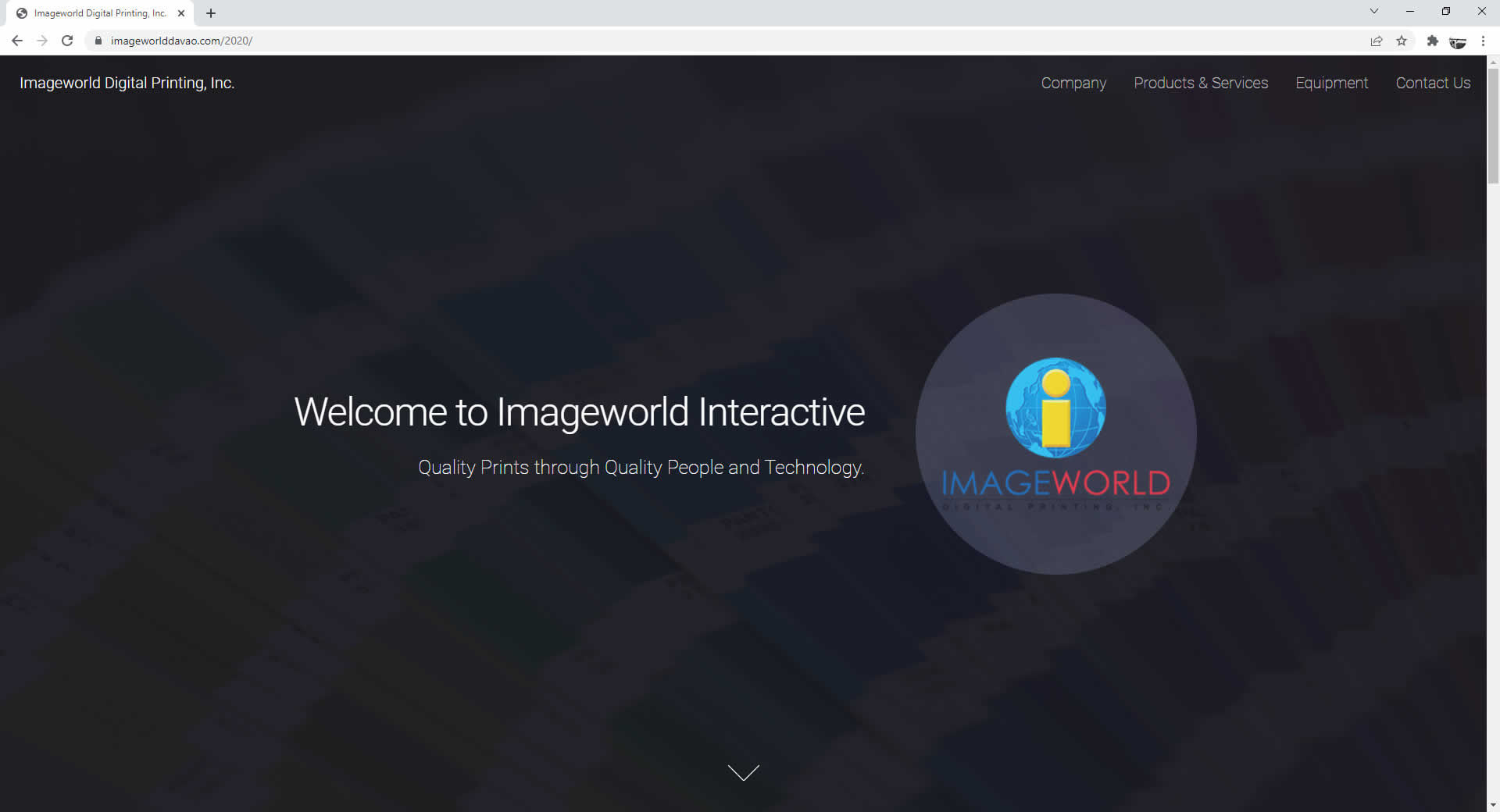
Task: Minimize the browser window
Action: [x=1410, y=11]
